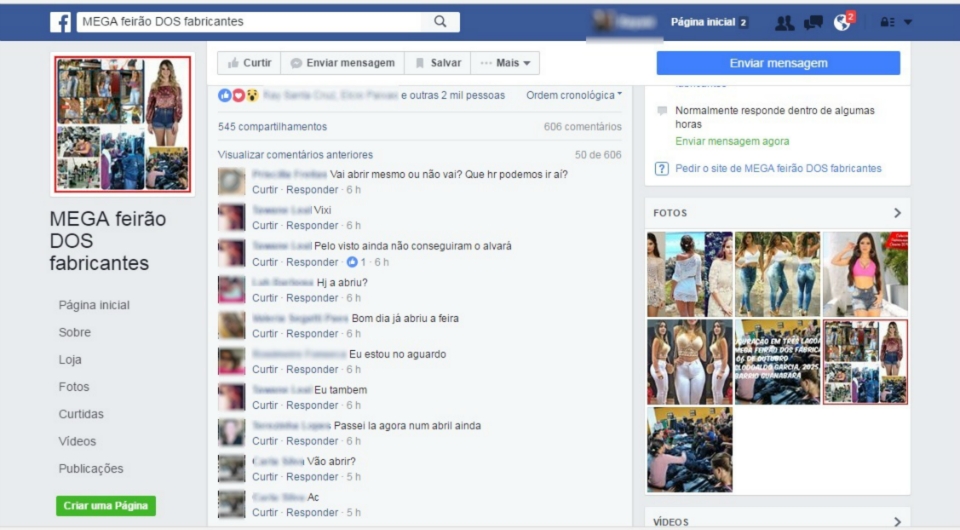Click the blue Enviar mensagem button
Image resolution: width=960 pixels, height=530 pixels.
(778, 63)
